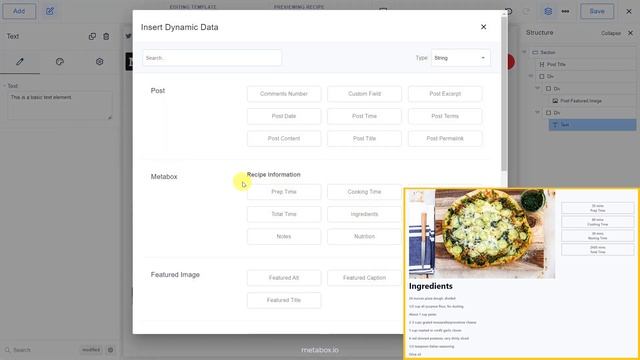640x360 pixels.
Task: Select Post Permalink dynamic option
Action: (x=445, y=139)
